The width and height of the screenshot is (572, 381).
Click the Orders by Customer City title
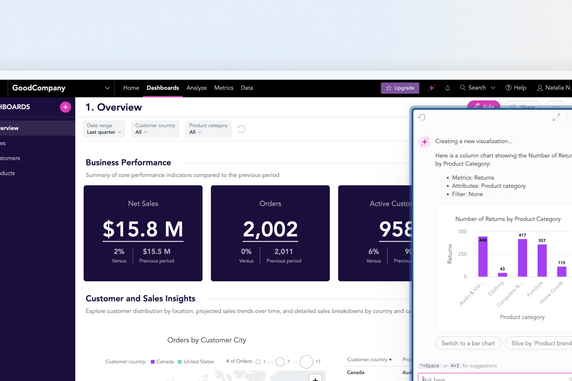[206, 340]
